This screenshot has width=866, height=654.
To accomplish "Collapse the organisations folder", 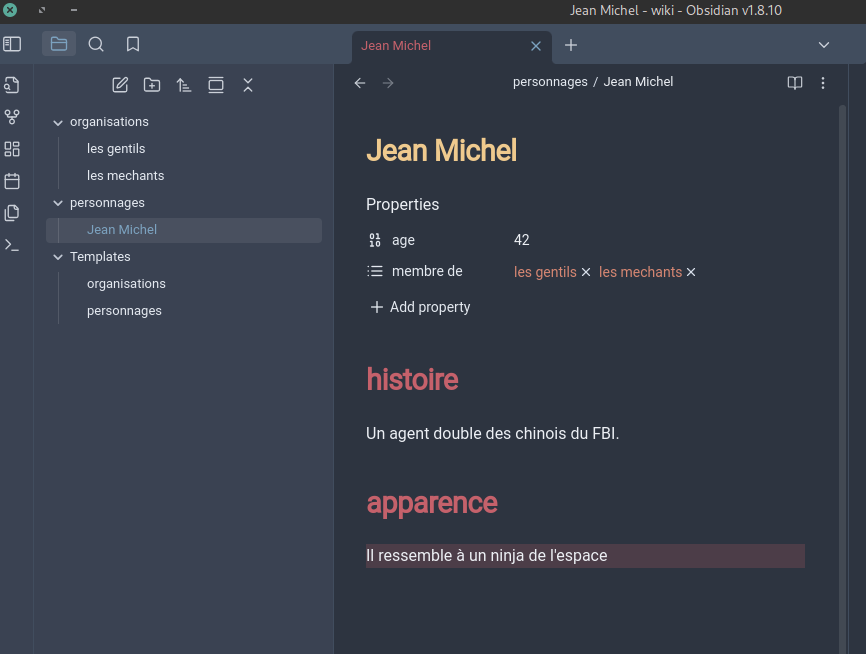I will coord(57,122).
